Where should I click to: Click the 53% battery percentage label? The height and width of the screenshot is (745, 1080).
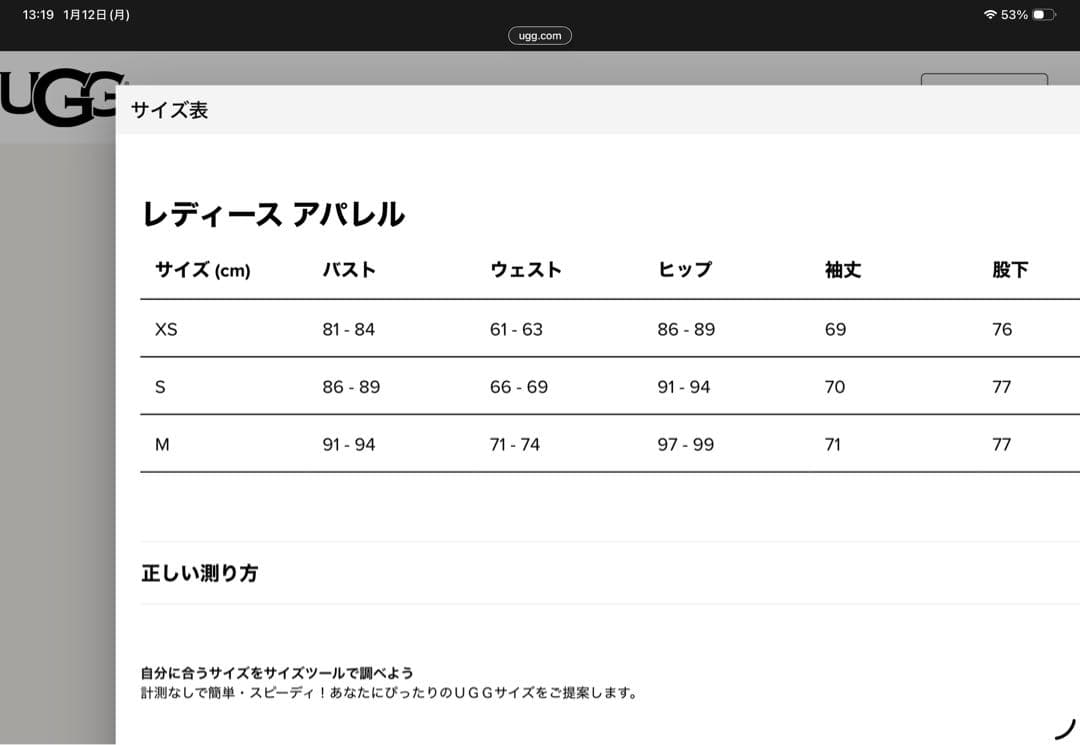pos(1015,14)
